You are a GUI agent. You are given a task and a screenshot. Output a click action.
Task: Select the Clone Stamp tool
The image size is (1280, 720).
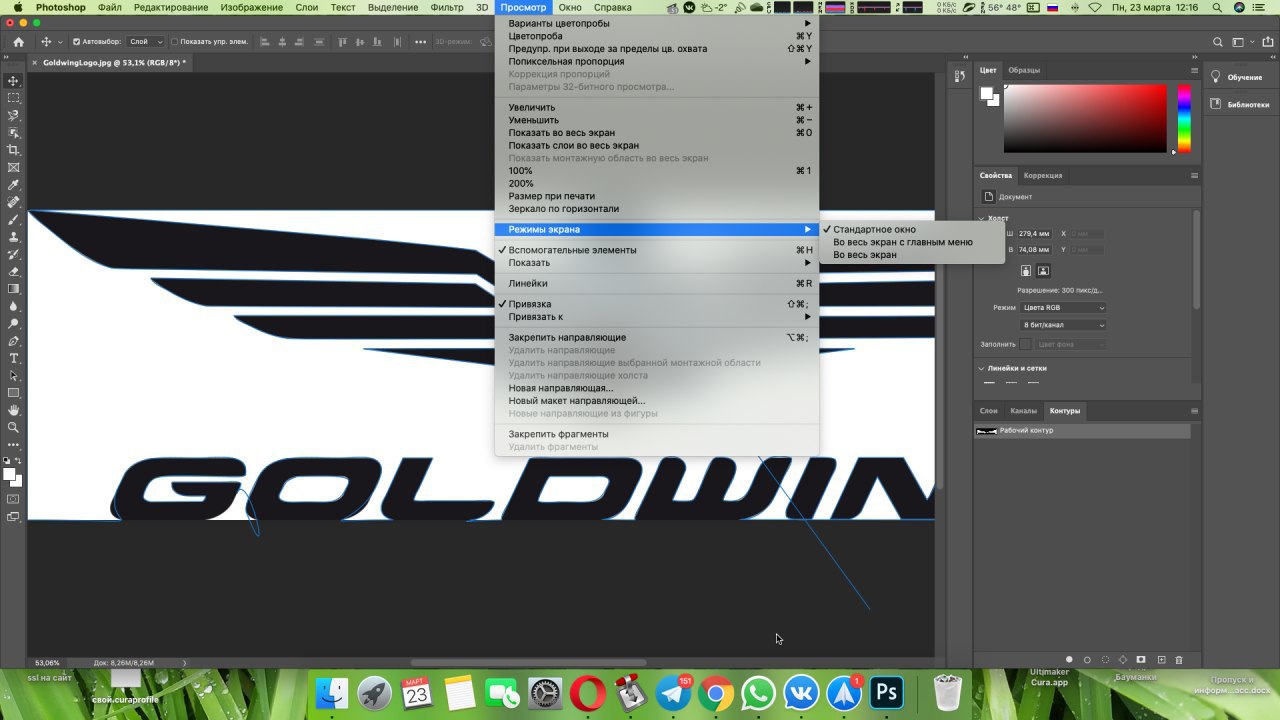pyautogui.click(x=13, y=237)
